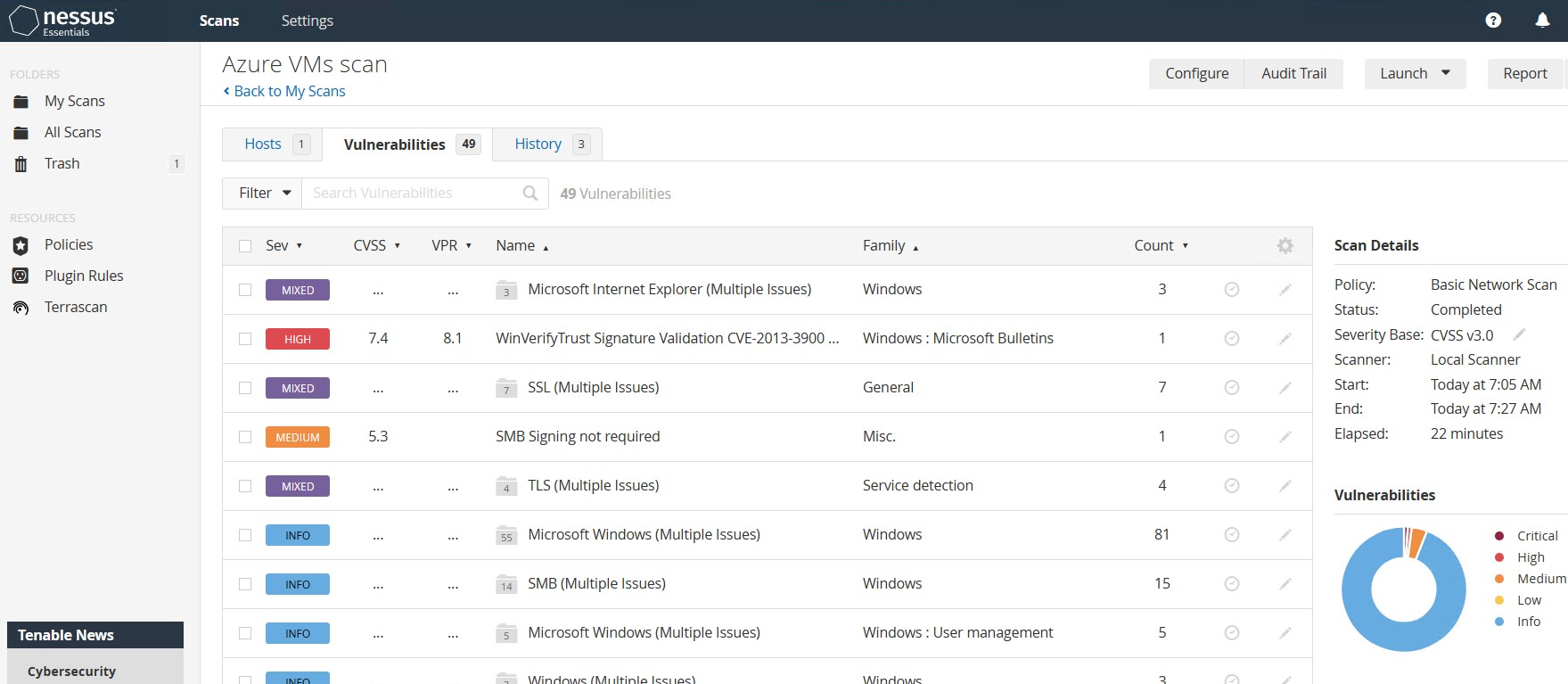The image size is (1568, 684).
Task: Check the TLS (Multiple Issues) row checkbox
Action: point(245,486)
